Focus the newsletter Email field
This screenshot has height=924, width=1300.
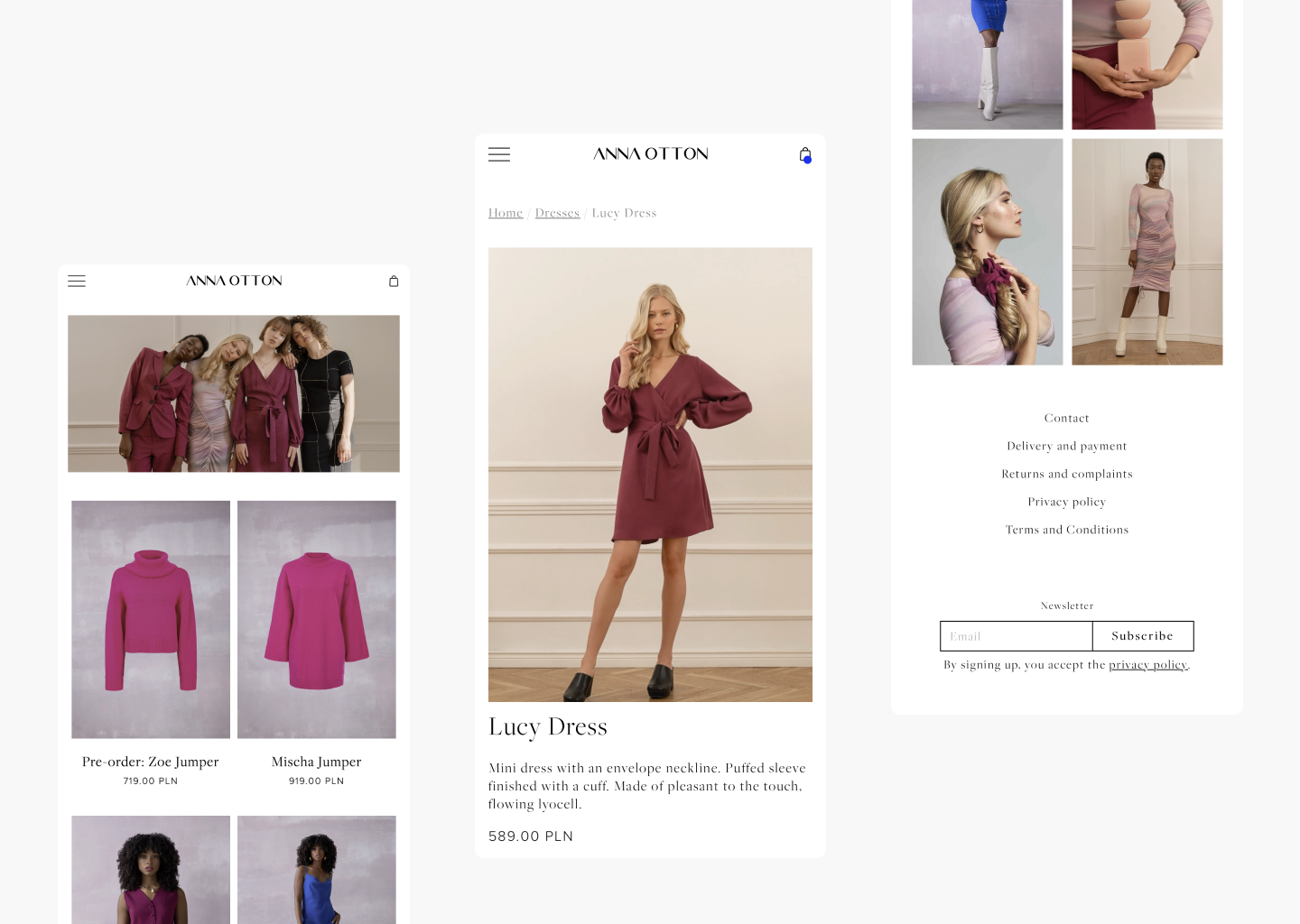1017,636
